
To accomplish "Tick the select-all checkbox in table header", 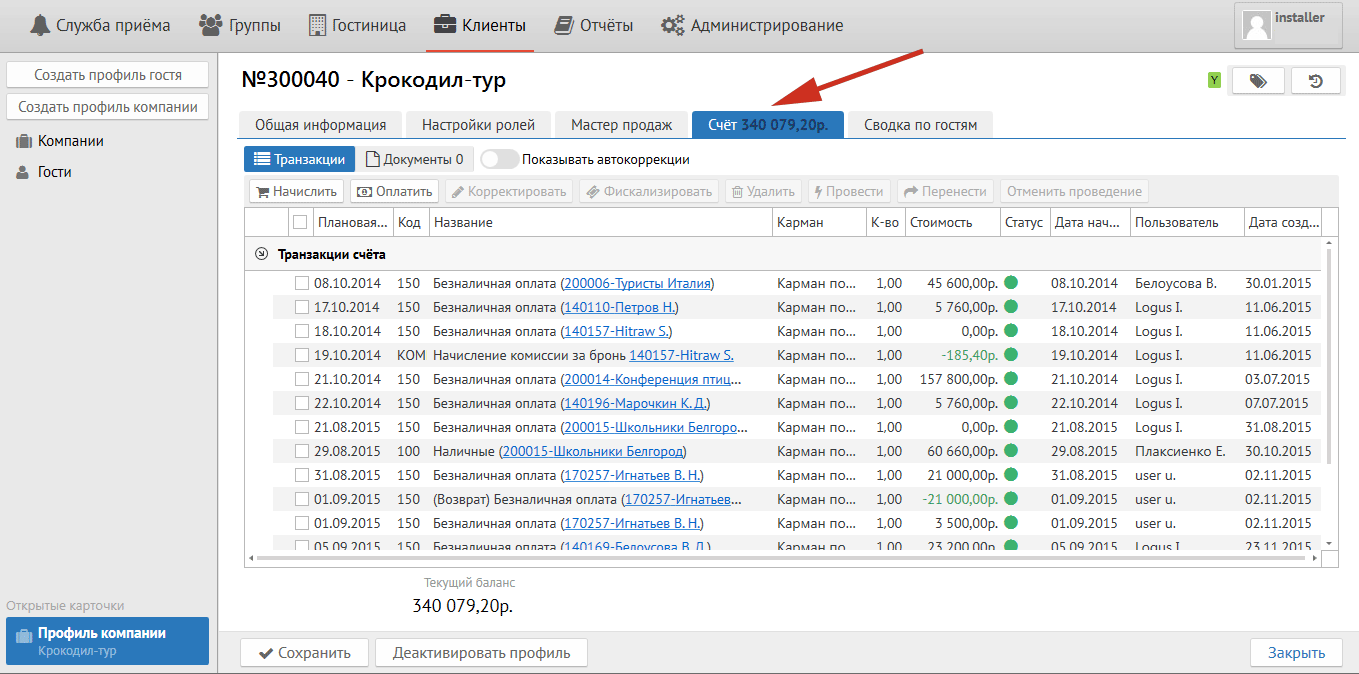I will click(300, 222).
